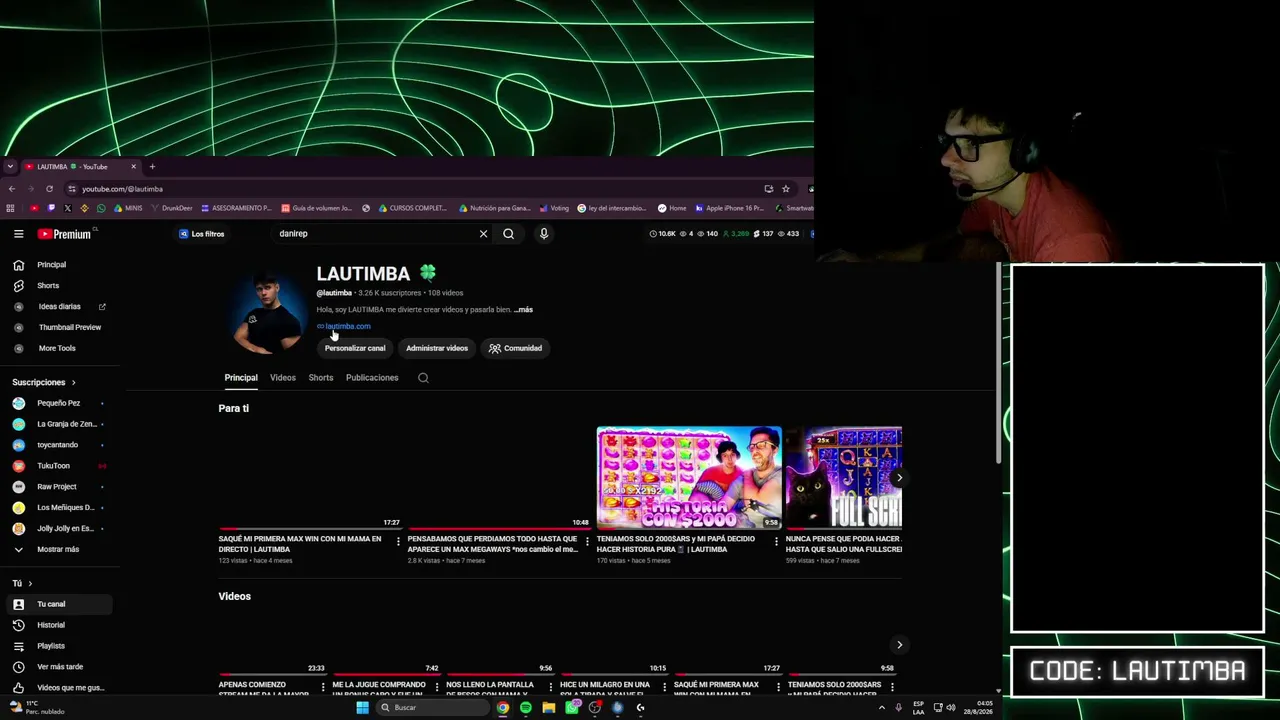Expand the Suscripciones section chevron

click(x=73, y=382)
